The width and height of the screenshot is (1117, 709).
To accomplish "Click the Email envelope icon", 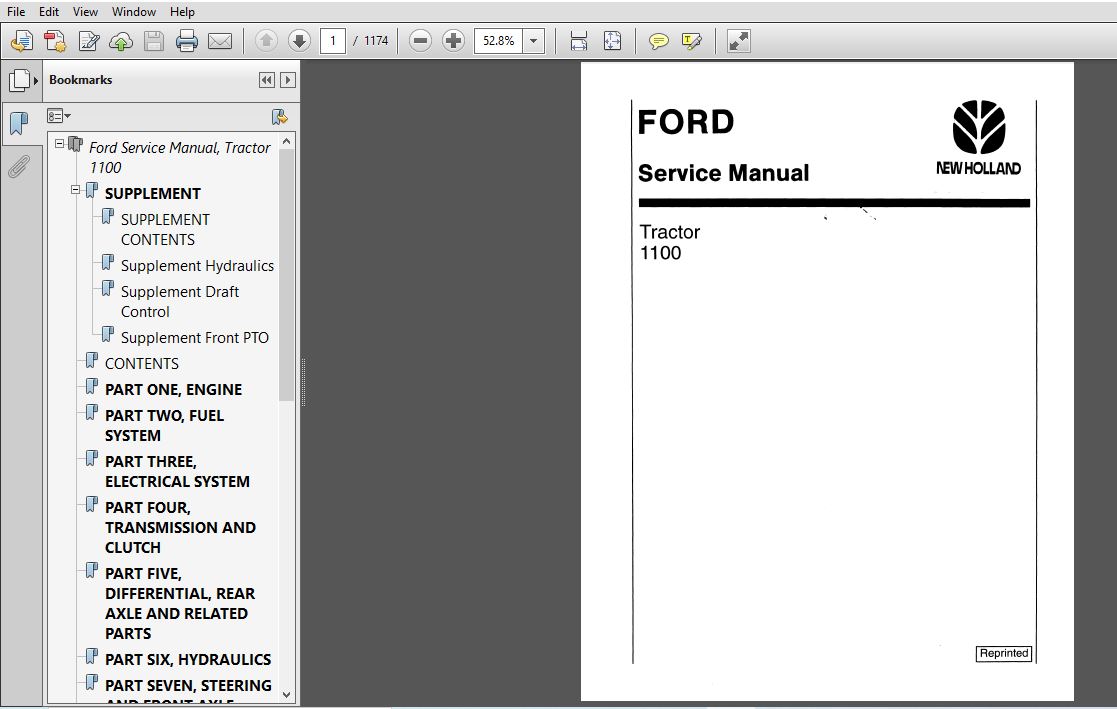I will pos(219,41).
